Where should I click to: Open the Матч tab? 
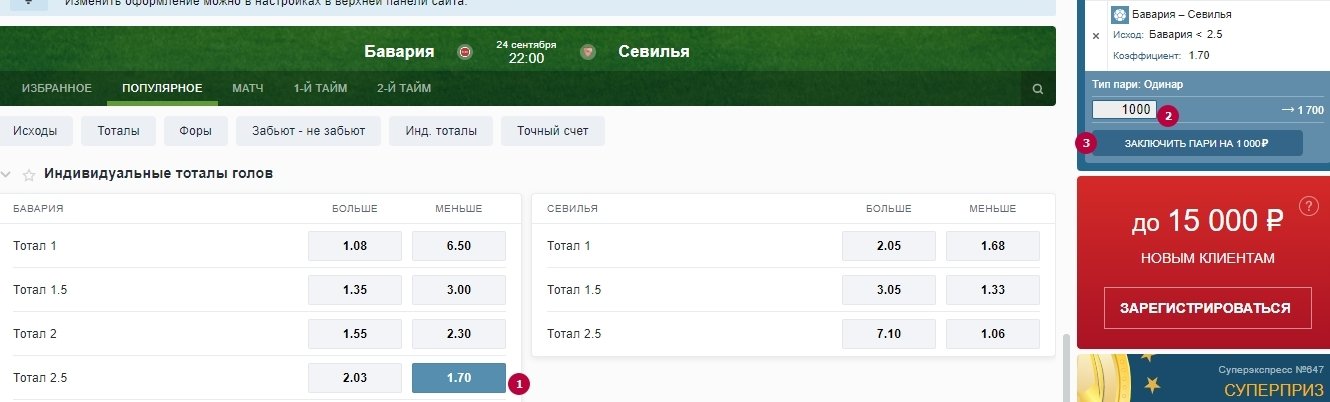tap(248, 88)
